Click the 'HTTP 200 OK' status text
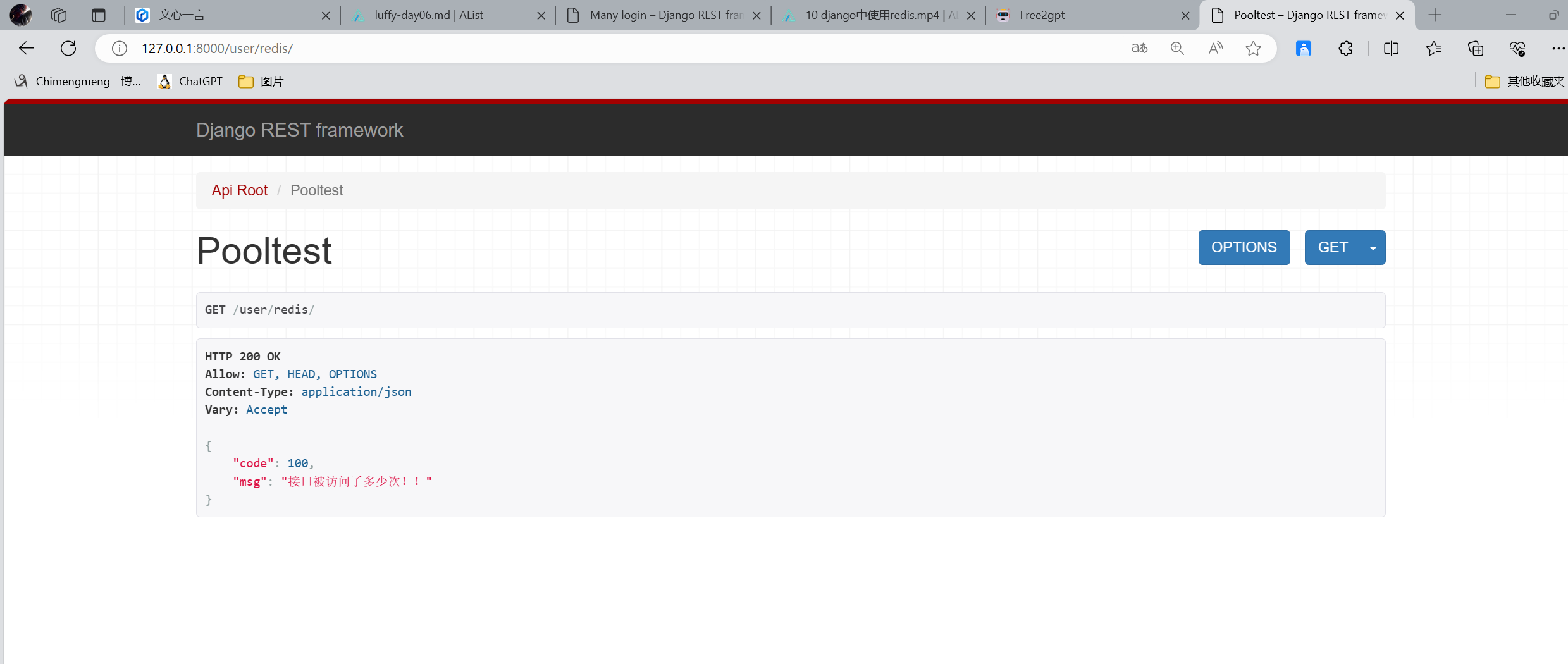 pos(242,356)
